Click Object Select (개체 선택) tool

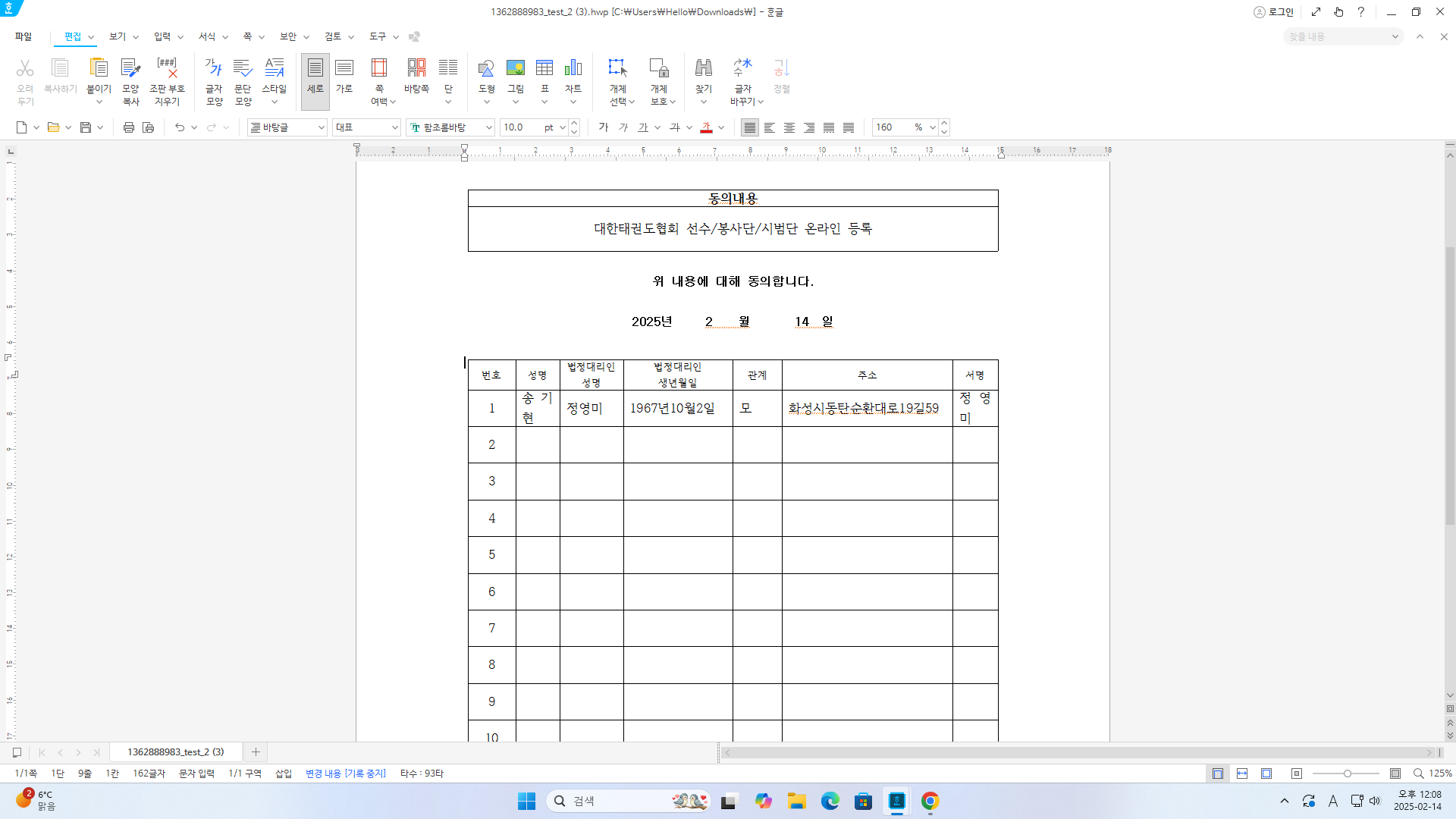[618, 68]
